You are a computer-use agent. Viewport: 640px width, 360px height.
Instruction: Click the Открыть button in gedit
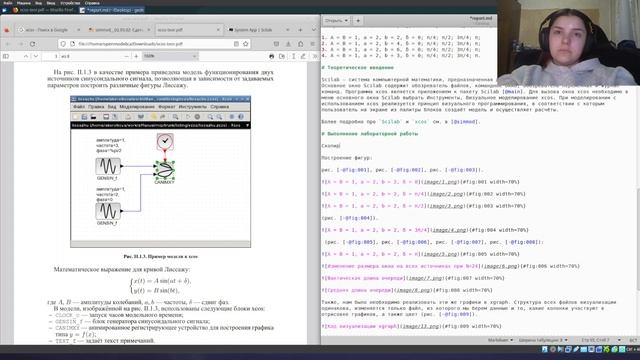coord(333,20)
